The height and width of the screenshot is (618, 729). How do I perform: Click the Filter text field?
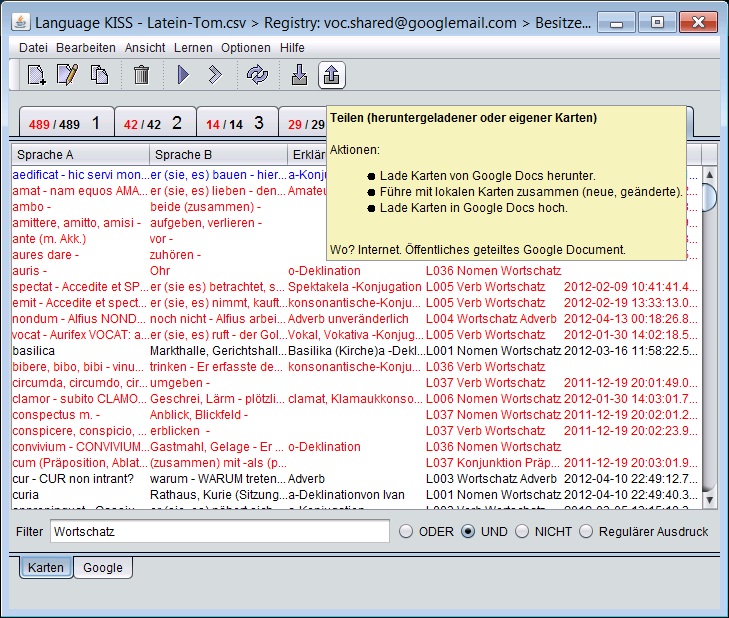pos(220,531)
